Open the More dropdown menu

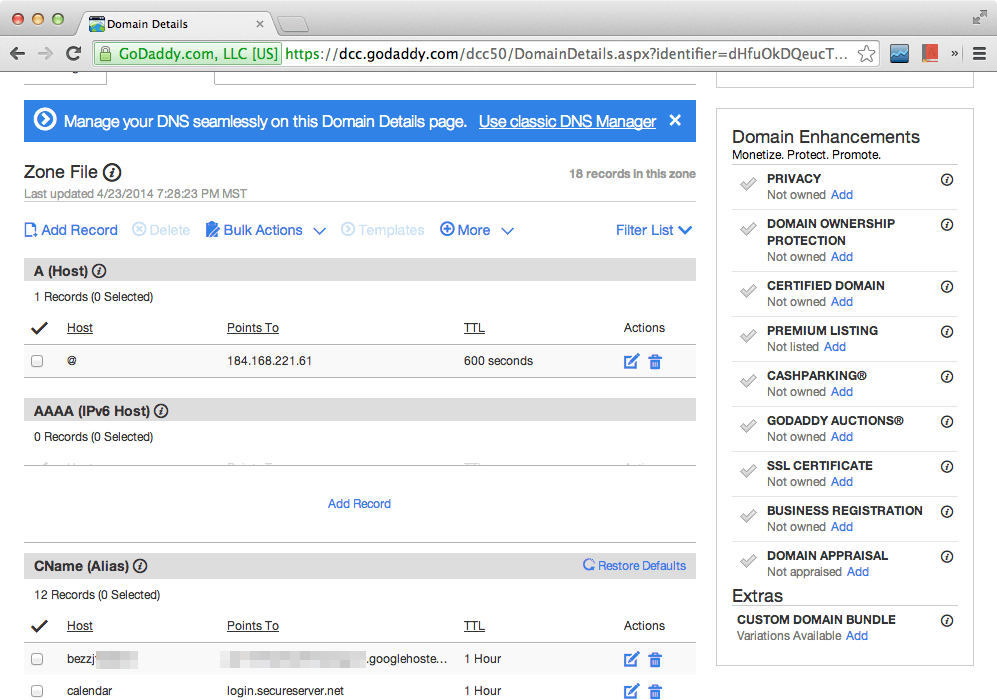click(477, 230)
